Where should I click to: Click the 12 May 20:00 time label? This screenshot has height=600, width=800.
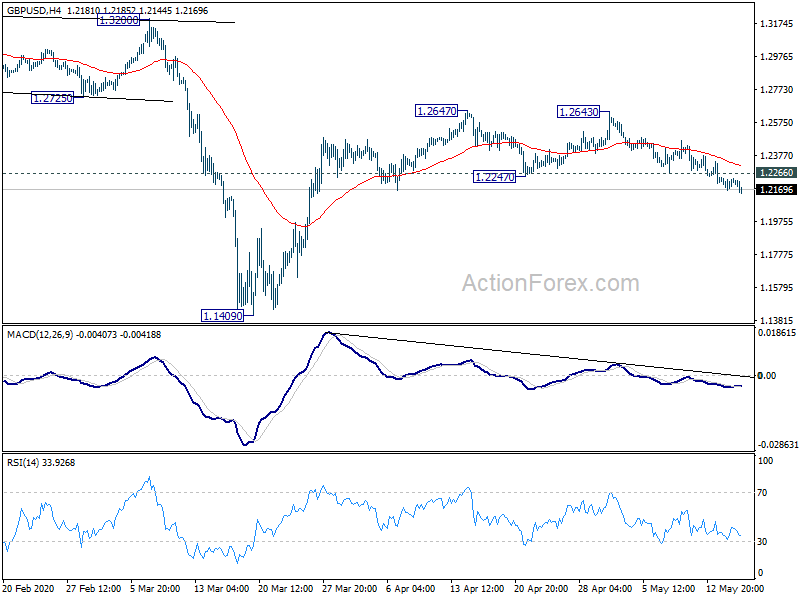pyautogui.click(x=735, y=588)
